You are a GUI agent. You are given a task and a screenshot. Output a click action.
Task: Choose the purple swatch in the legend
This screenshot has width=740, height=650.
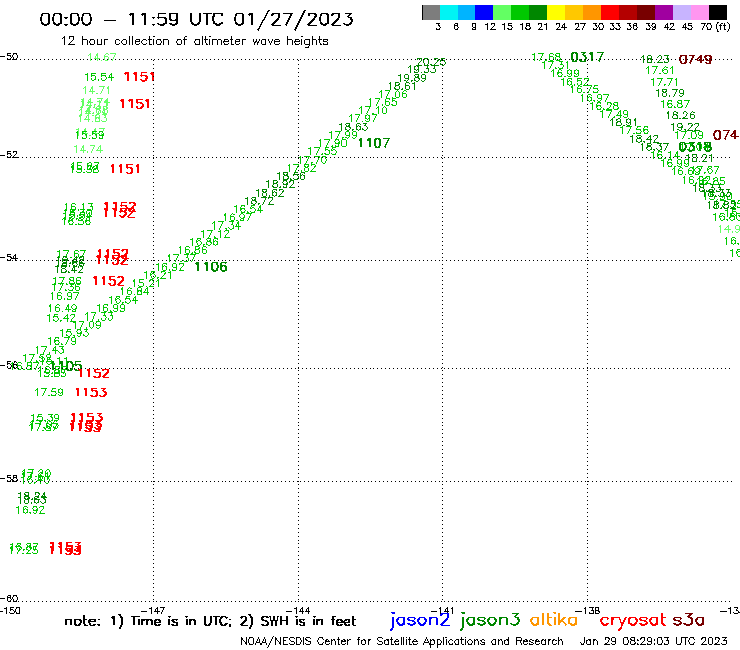click(x=664, y=12)
